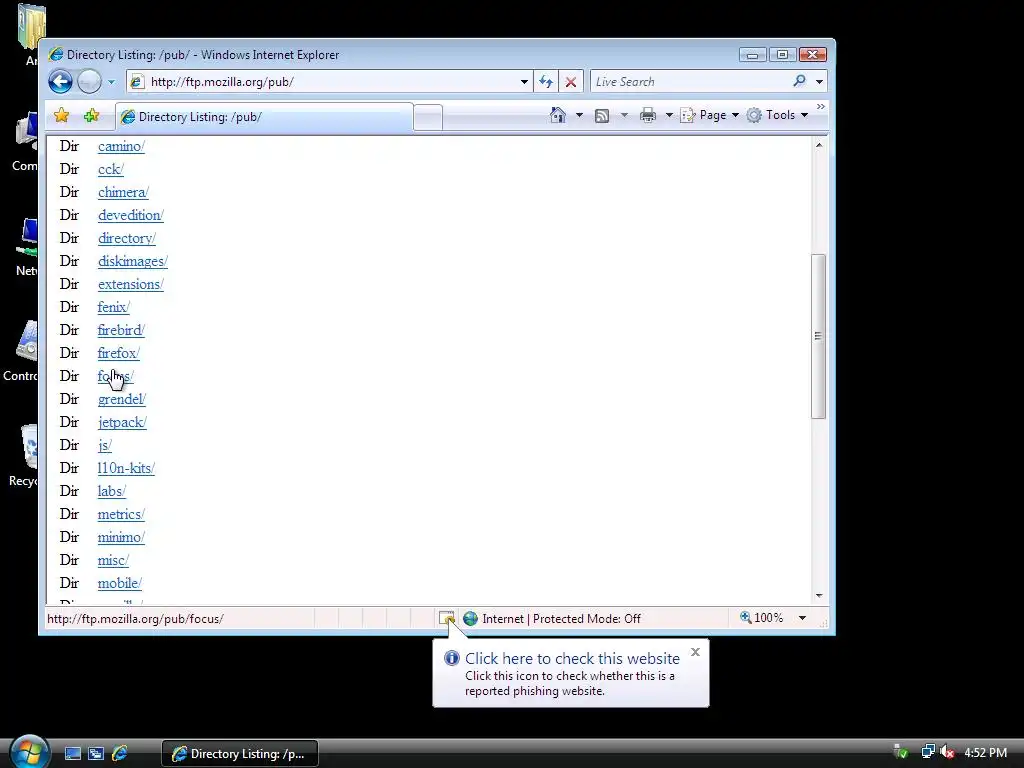Viewport: 1024px width, 768px height.
Task: Click the address bar URL field
Action: [x=330, y=82]
